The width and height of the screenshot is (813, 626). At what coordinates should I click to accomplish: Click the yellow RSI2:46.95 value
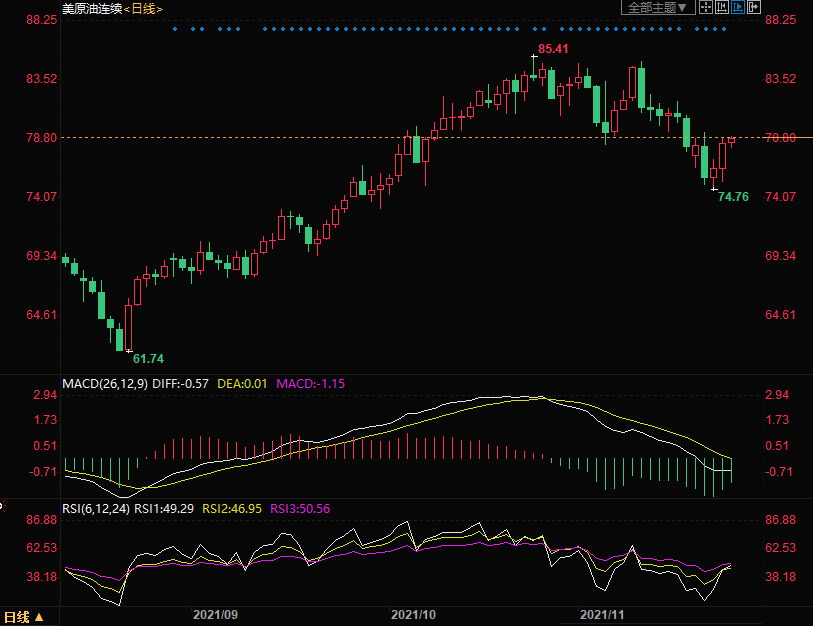pos(232,509)
